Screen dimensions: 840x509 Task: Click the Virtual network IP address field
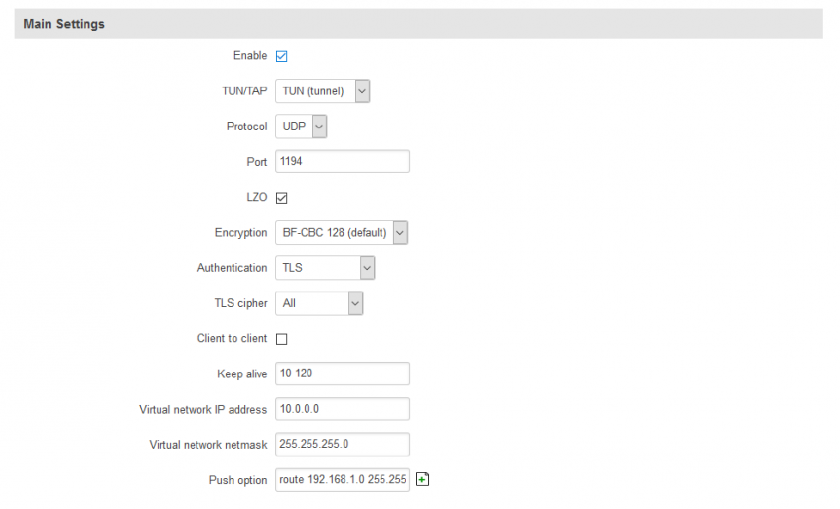click(x=342, y=409)
